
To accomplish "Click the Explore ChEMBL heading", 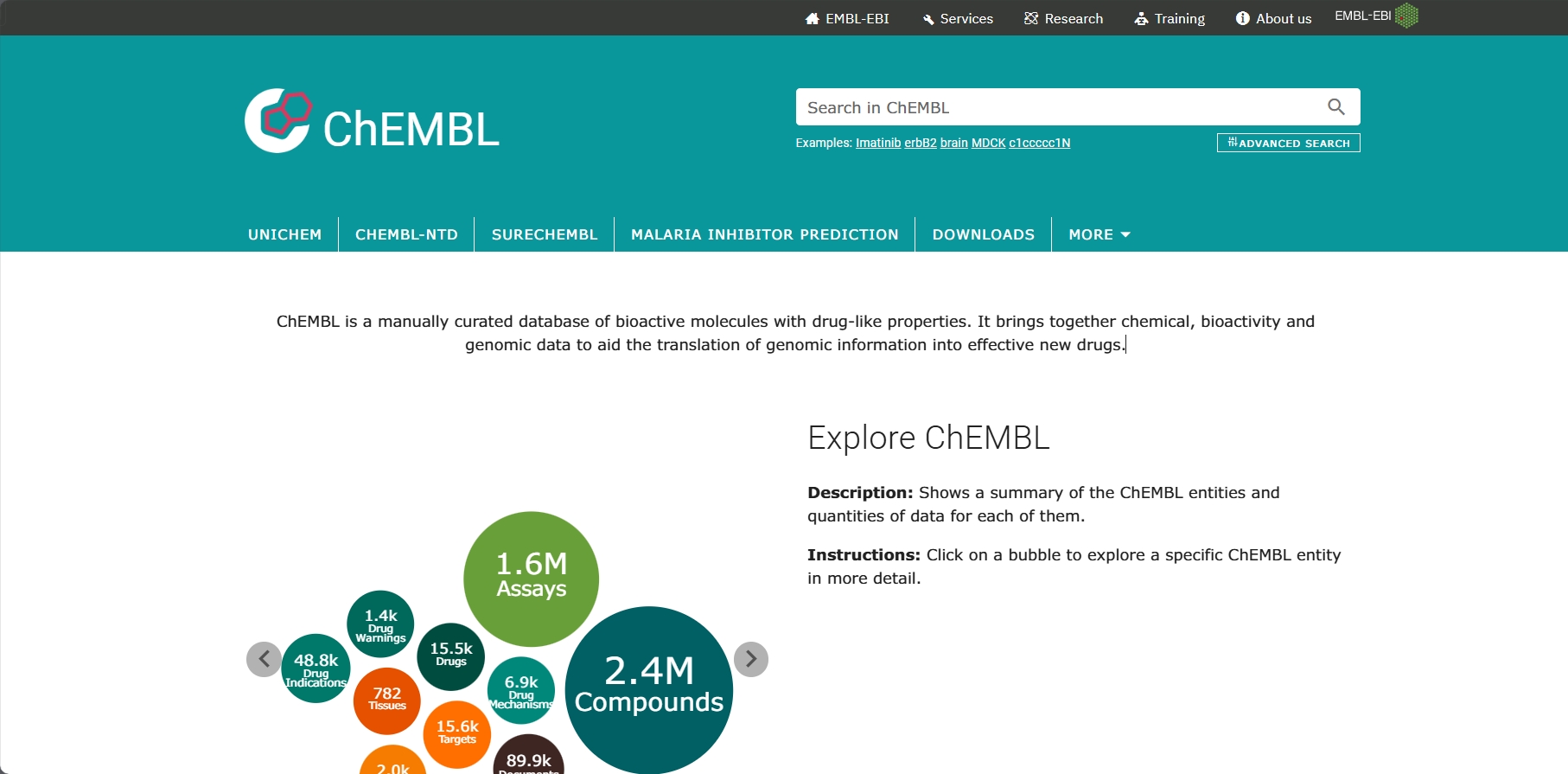I will pyautogui.click(x=928, y=438).
